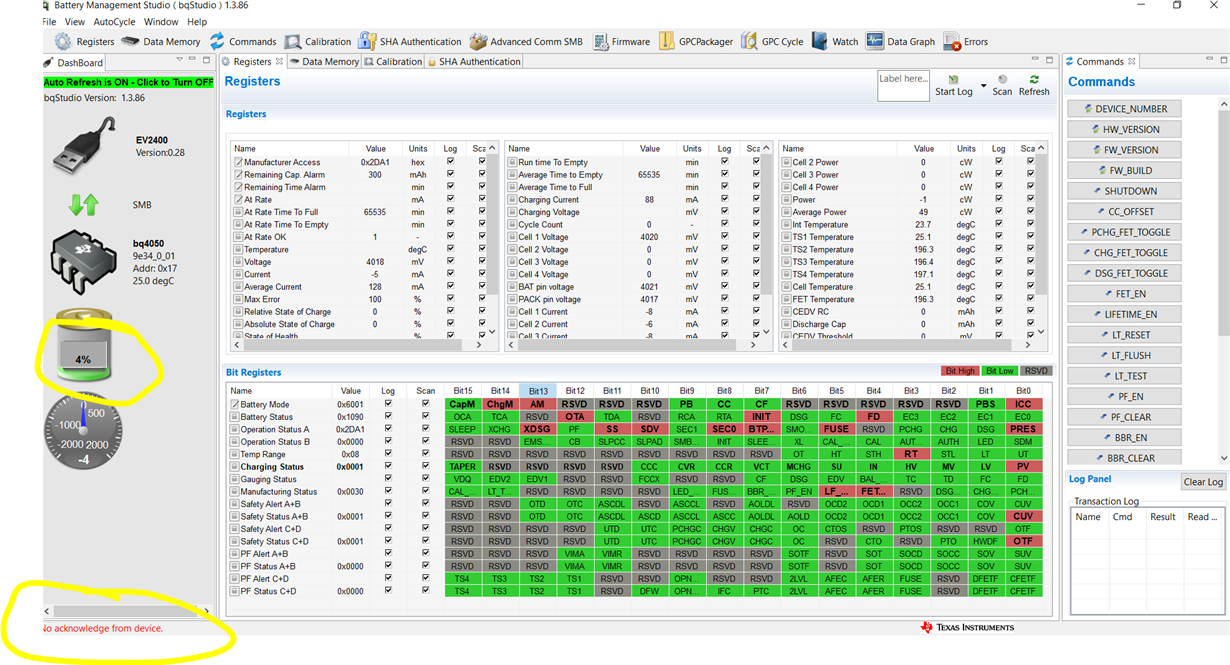Open Advanced Comm SMB tool
Screen dimensions: 1230x665
coord(526,42)
